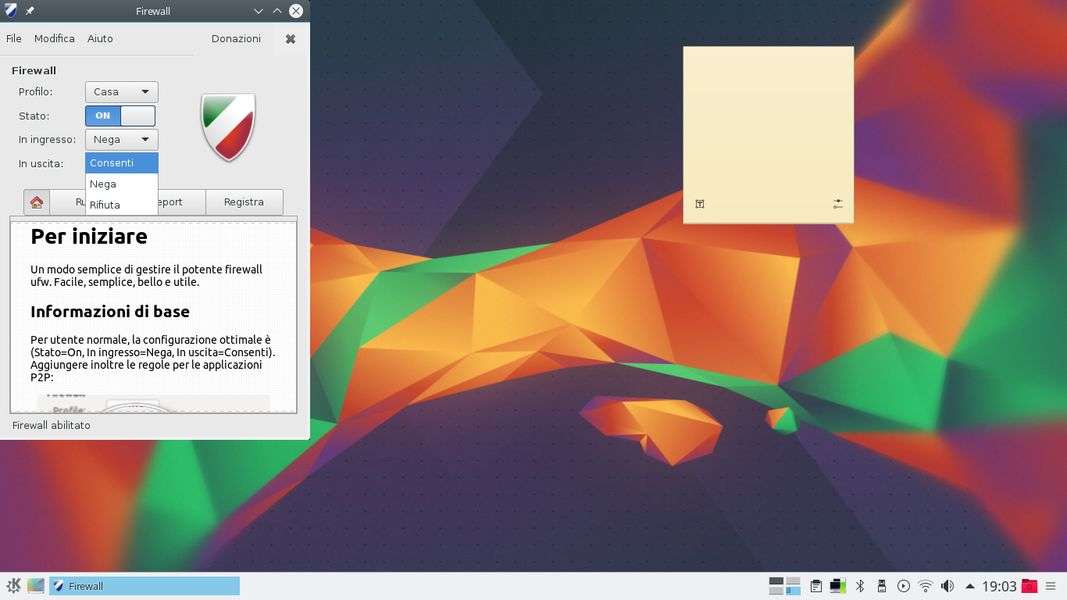This screenshot has height=600, width=1067.
Task: Click the pin icon in Firewall title bar
Action: [x=30, y=11]
